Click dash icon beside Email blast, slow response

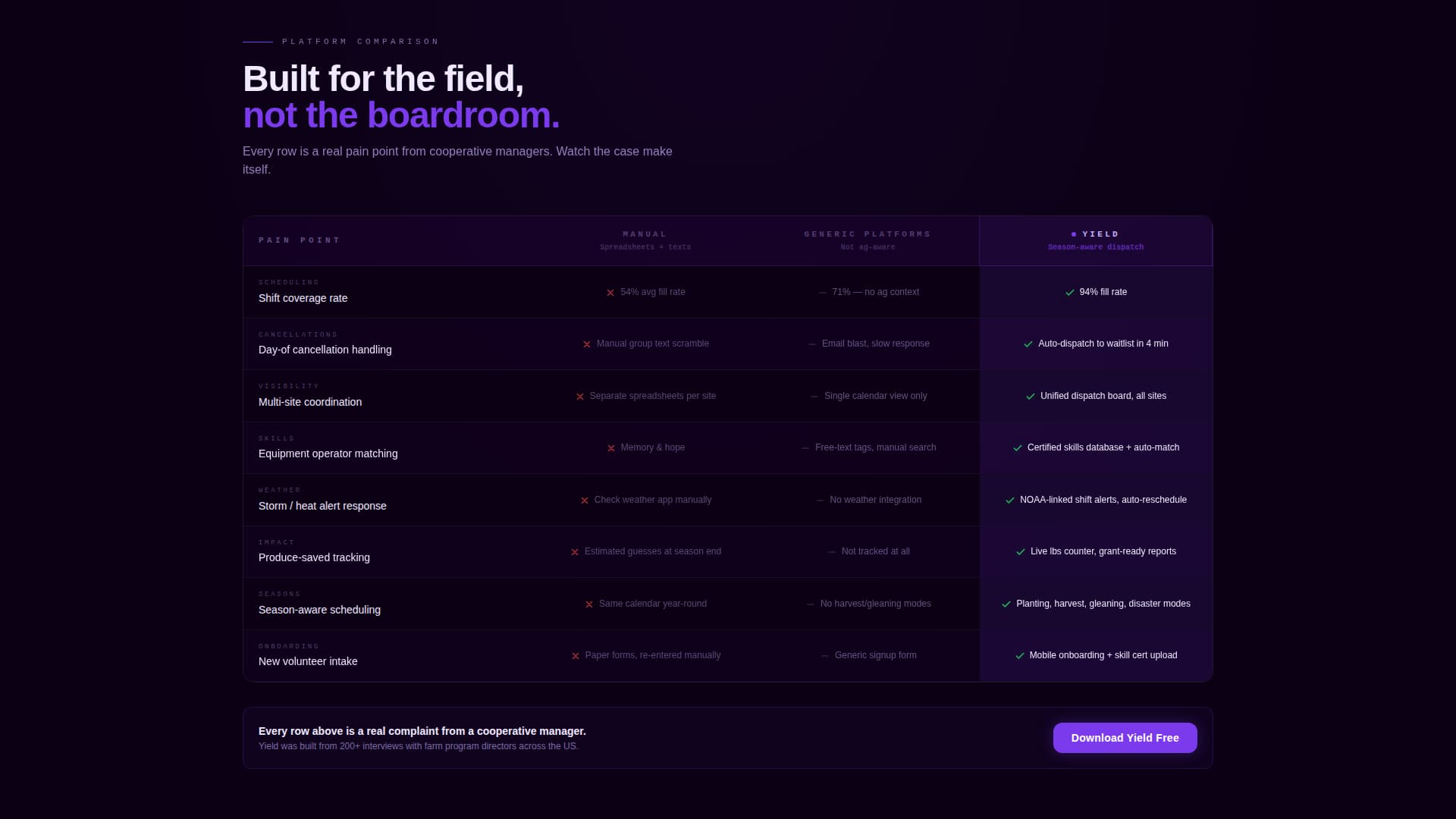click(813, 344)
